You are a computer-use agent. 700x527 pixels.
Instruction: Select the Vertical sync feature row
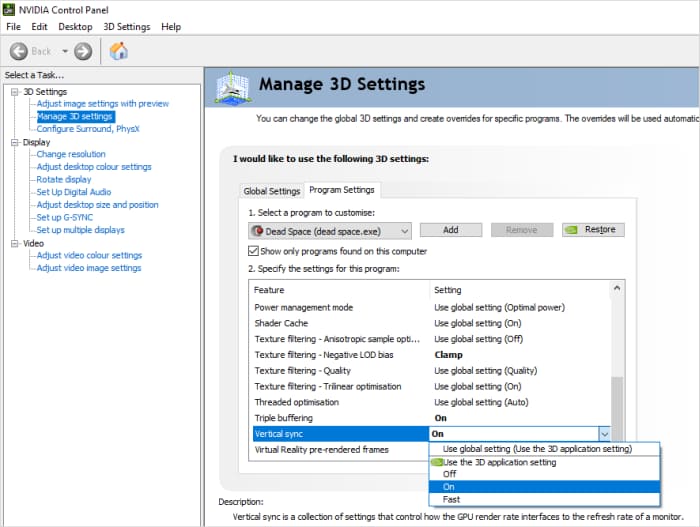(x=341, y=434)
